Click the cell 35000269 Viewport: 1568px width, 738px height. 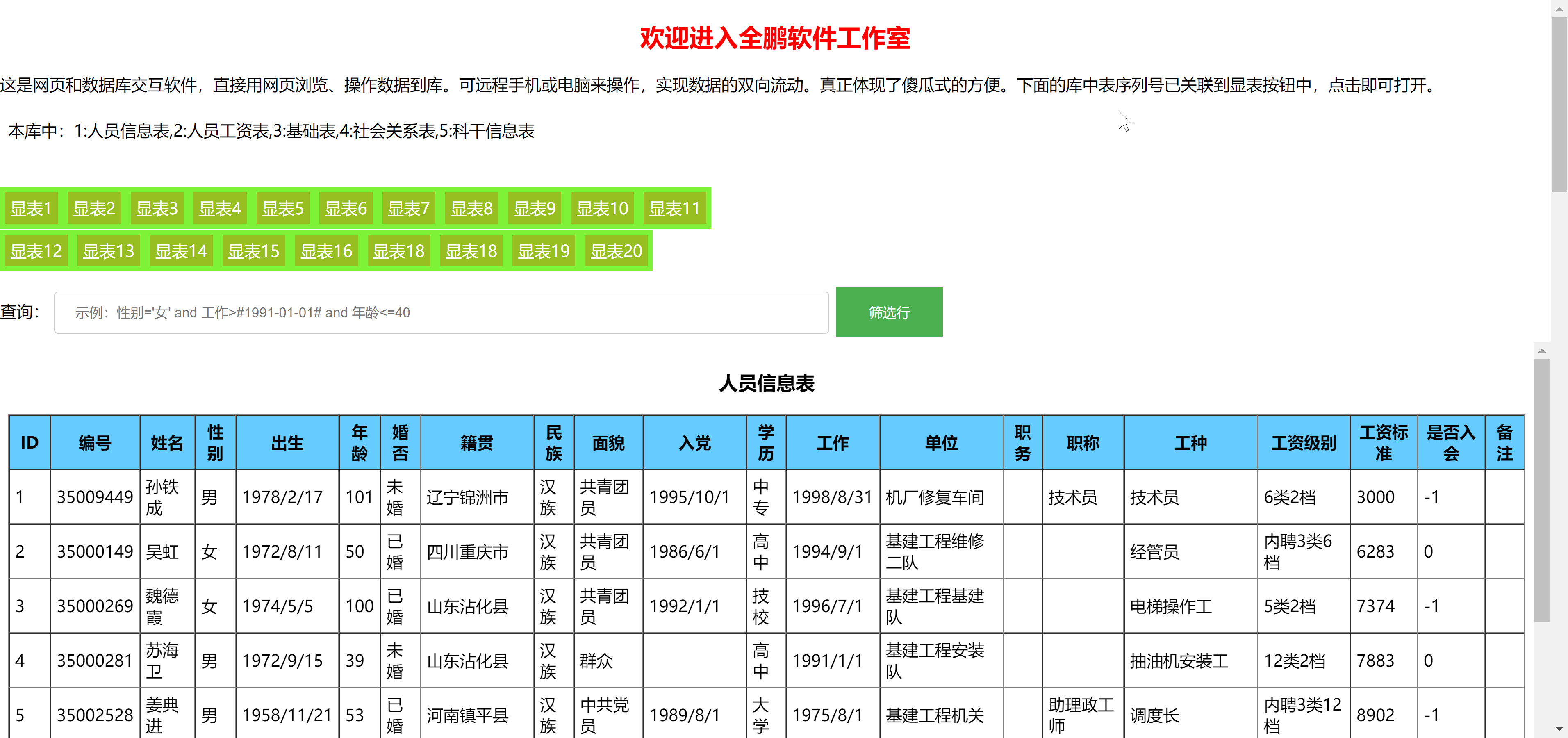(95, 606)
